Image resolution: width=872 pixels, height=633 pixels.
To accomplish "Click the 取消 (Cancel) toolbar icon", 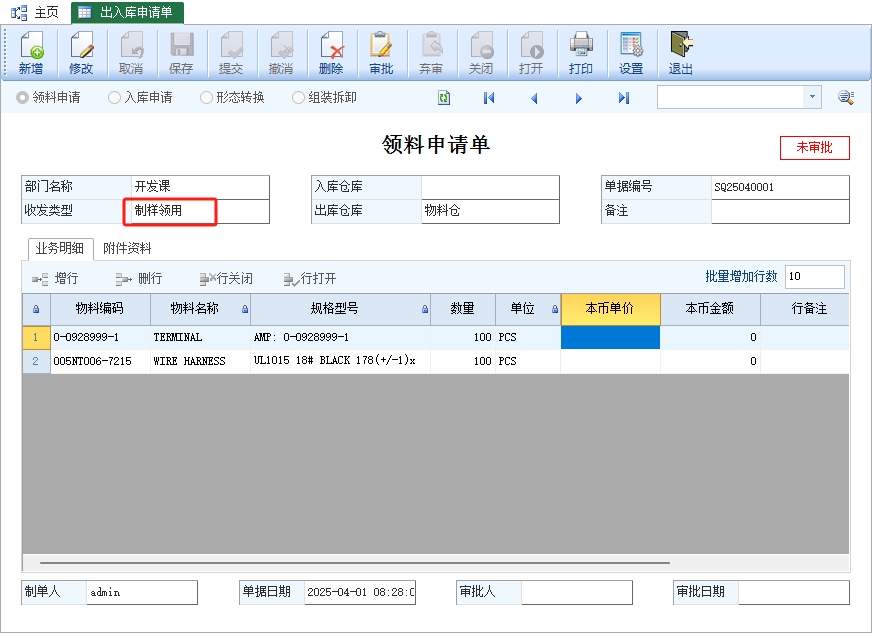I will click(131, 53).
